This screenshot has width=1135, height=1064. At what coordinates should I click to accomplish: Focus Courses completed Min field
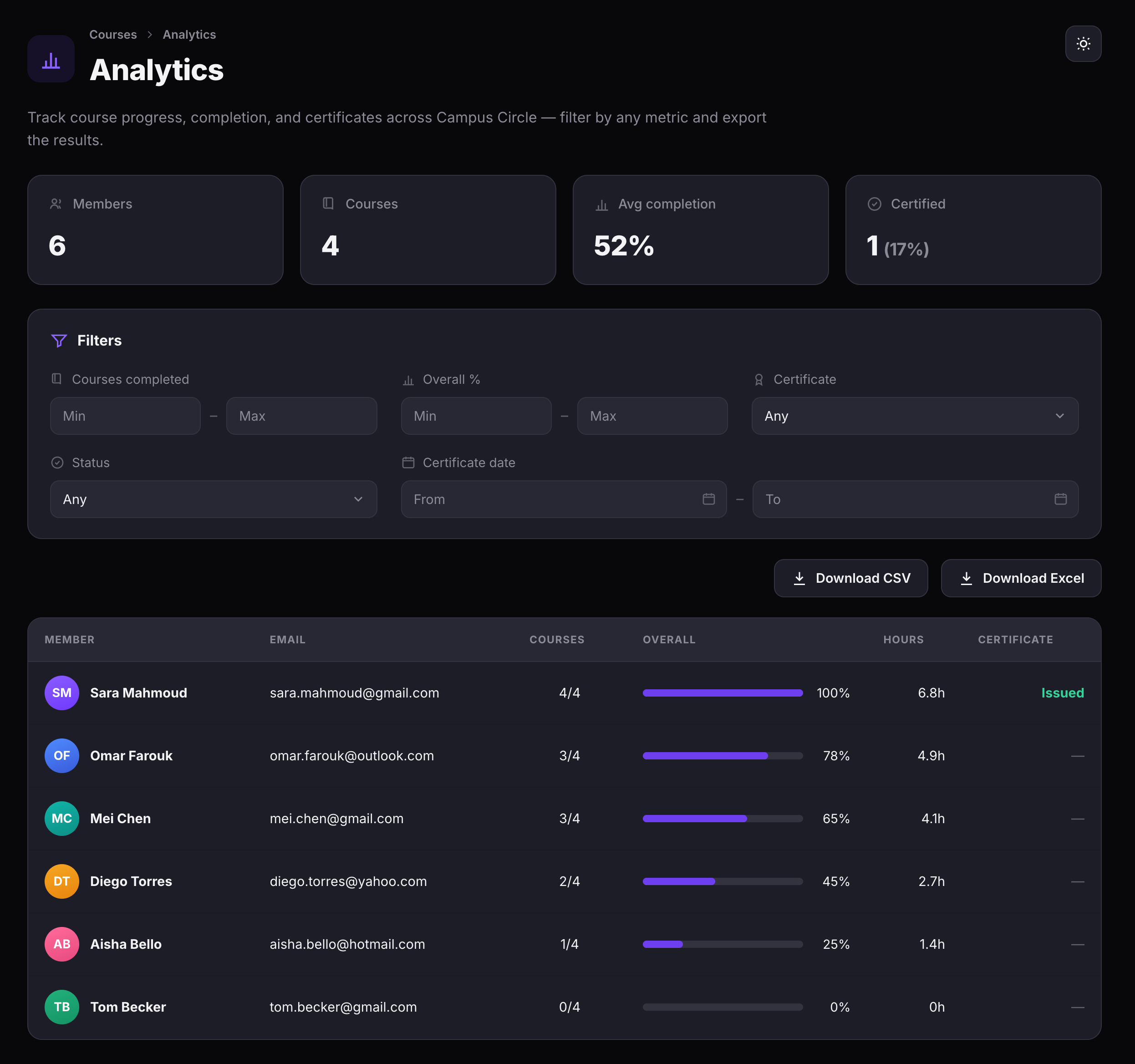pyautogui.click(x=126, y=416)
